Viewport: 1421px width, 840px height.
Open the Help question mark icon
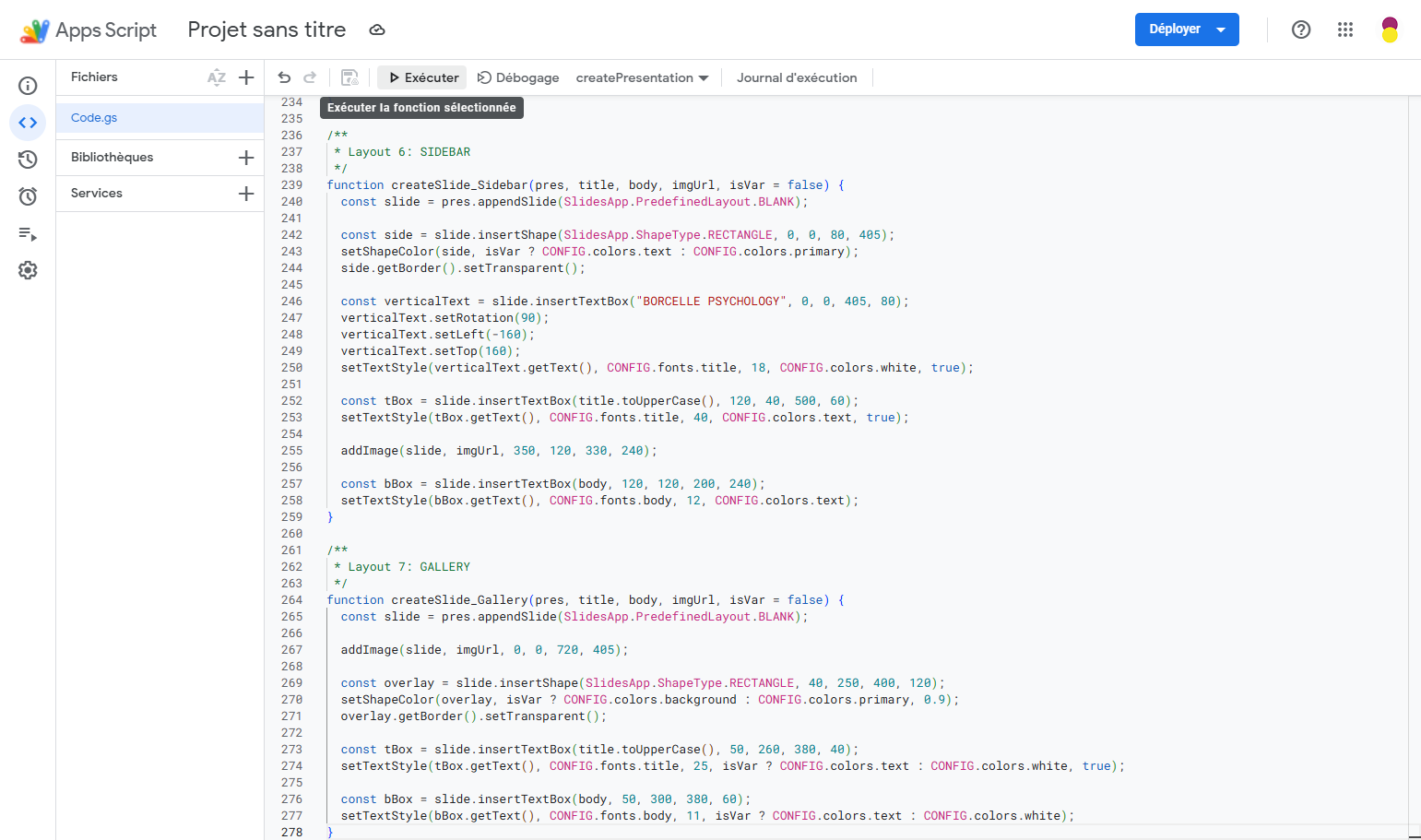(x=1301, y=30)
